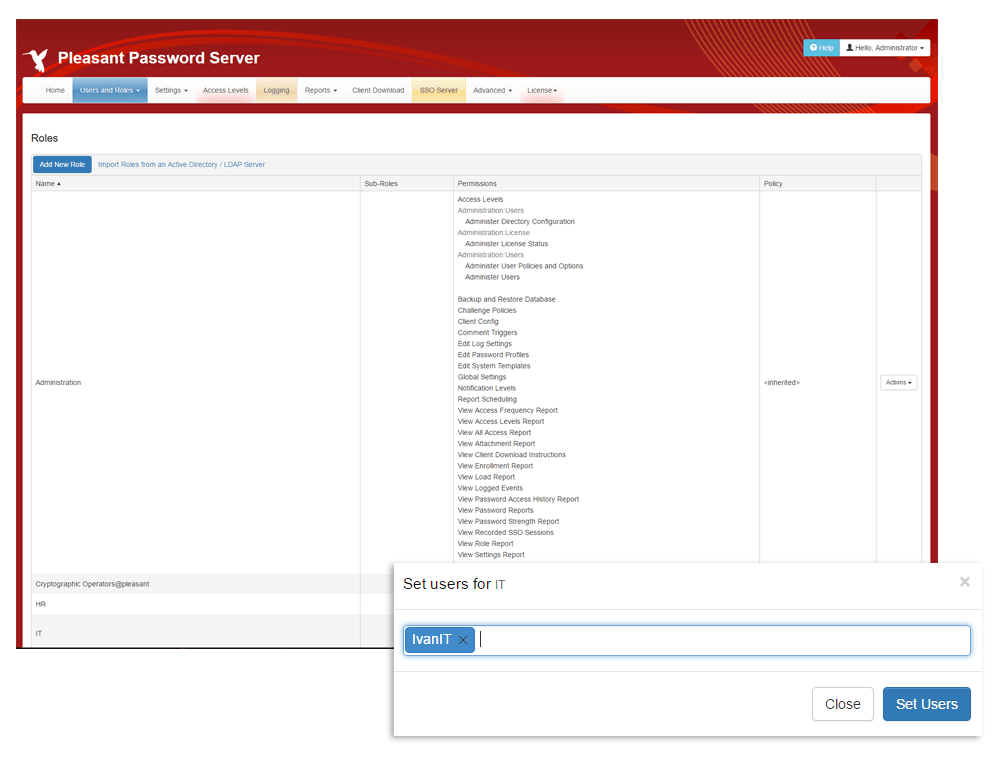Expand the Reports dropdown menu
1000x758 pixels.
pos(320,90)
